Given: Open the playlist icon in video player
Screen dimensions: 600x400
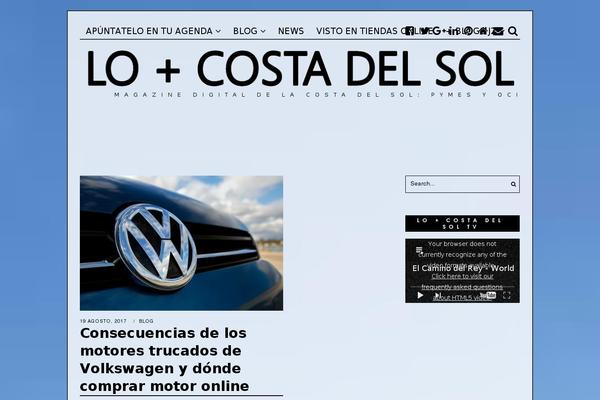Looking at the screenshot, I should click(x=419, y=250).
